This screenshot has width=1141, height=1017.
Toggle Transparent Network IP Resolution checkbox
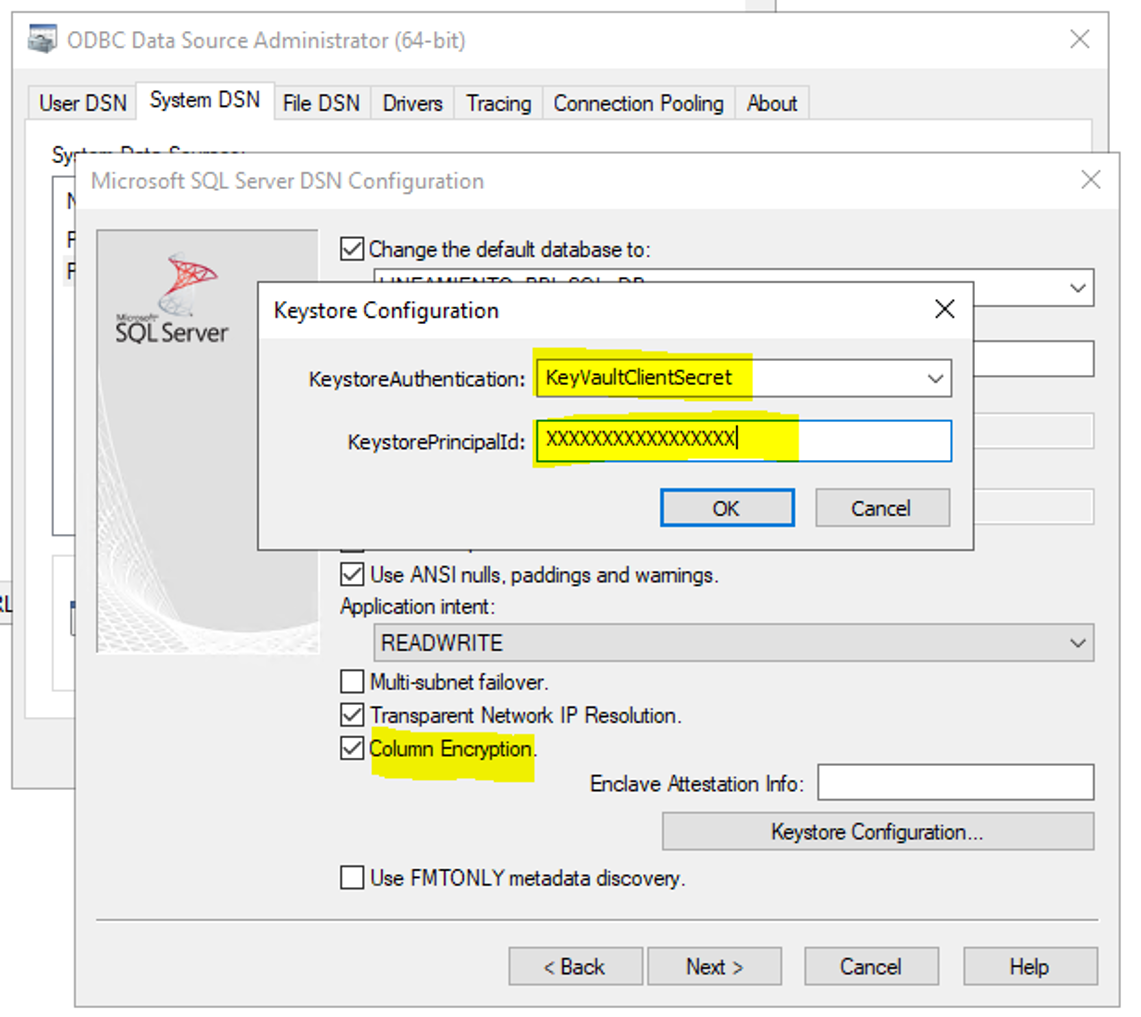pos(352,715)
